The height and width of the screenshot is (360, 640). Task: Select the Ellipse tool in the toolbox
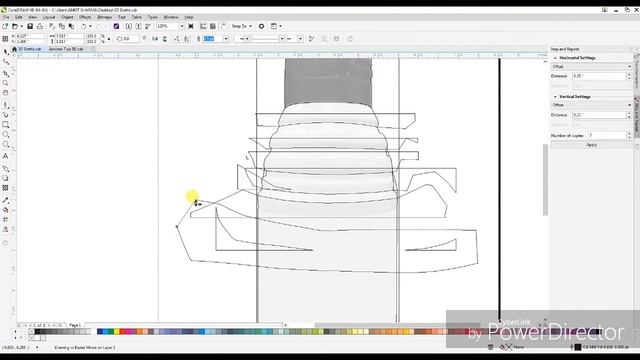5,135
